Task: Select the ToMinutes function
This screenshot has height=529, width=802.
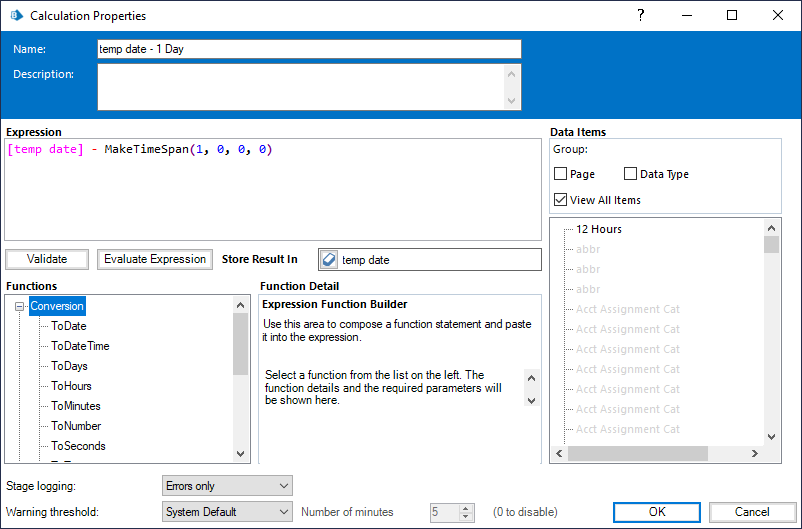Action: point(76,406)
